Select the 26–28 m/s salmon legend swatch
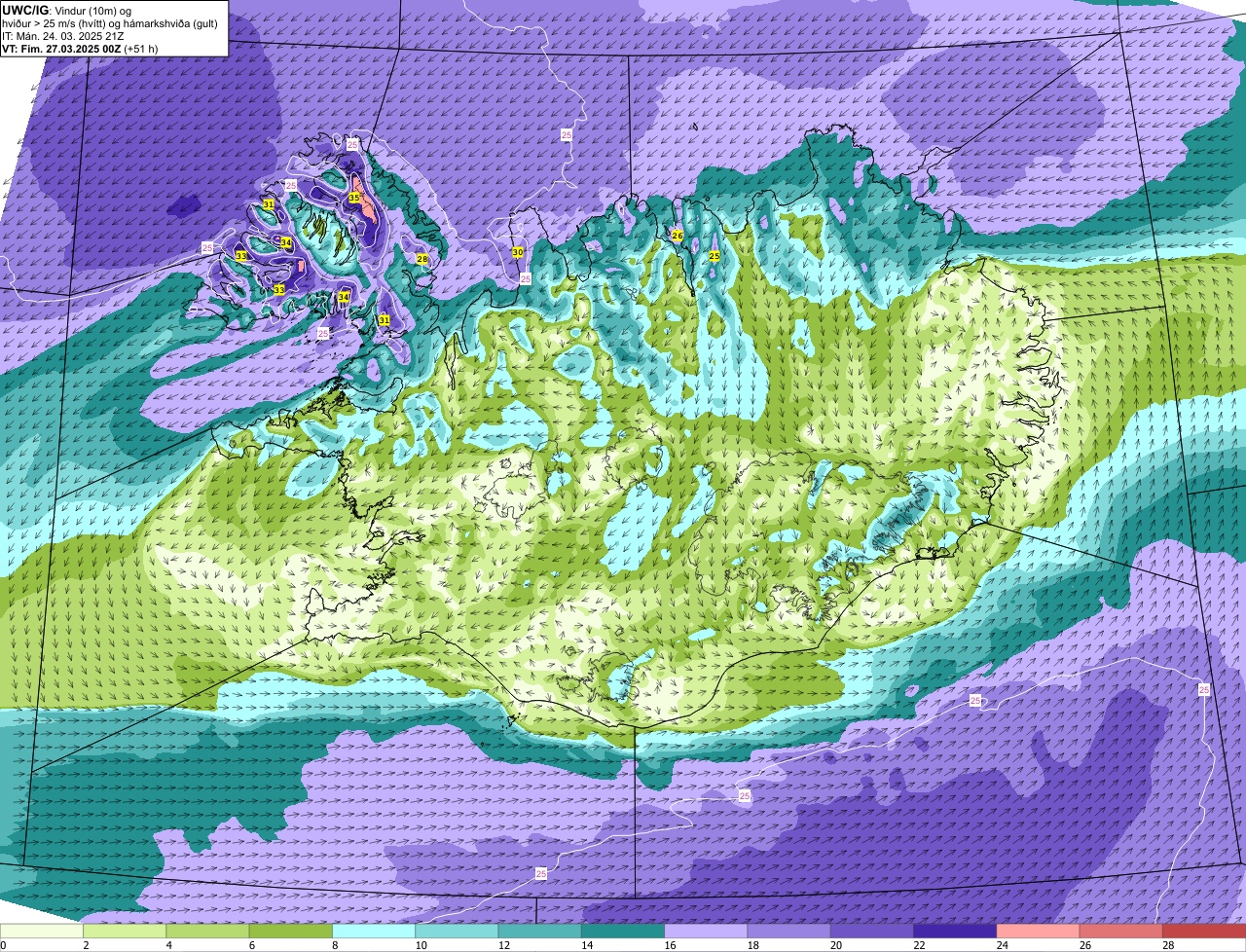Viewport: 1246px width, 952px height. 1121,932
